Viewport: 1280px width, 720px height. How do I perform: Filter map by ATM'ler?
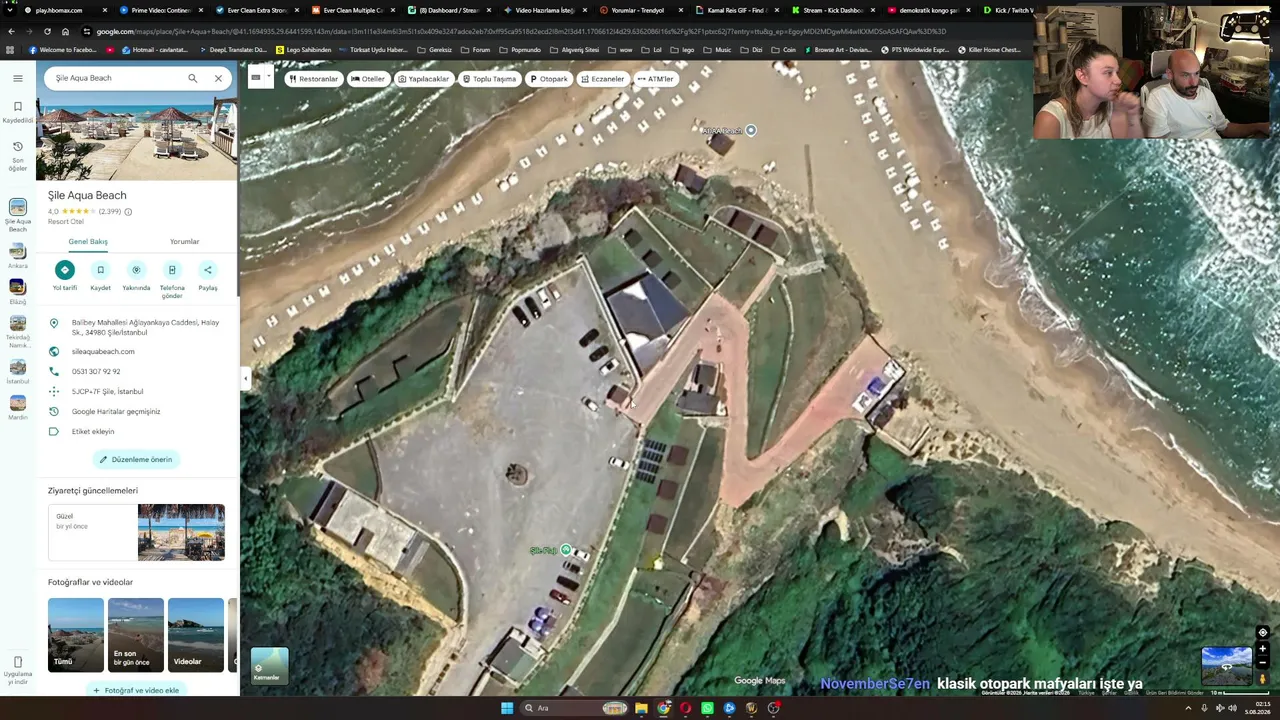point(656,79)
